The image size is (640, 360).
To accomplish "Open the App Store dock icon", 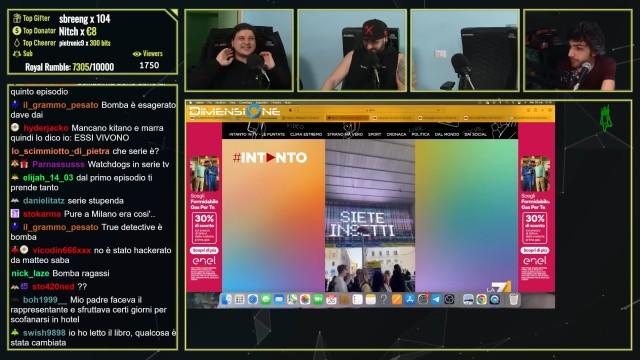I will pyautogui.click(x=410, y=300).
